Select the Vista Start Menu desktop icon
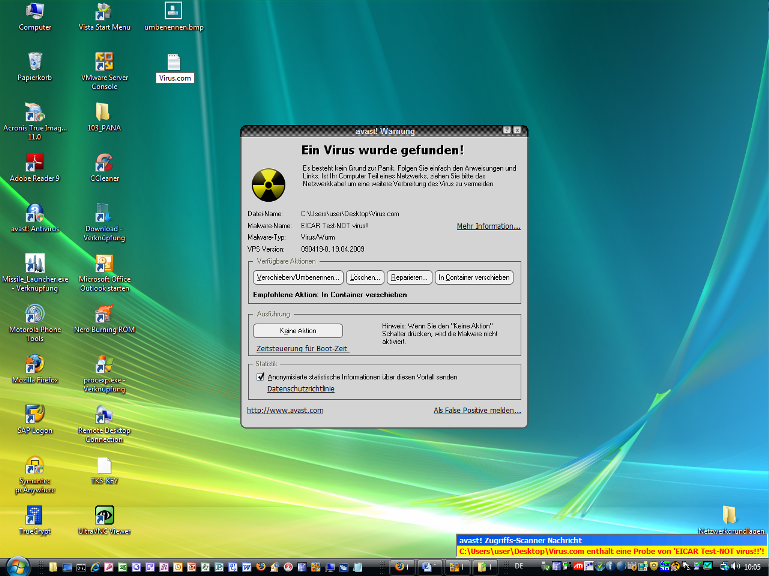769x576 pixels. (x=104, y=16)
